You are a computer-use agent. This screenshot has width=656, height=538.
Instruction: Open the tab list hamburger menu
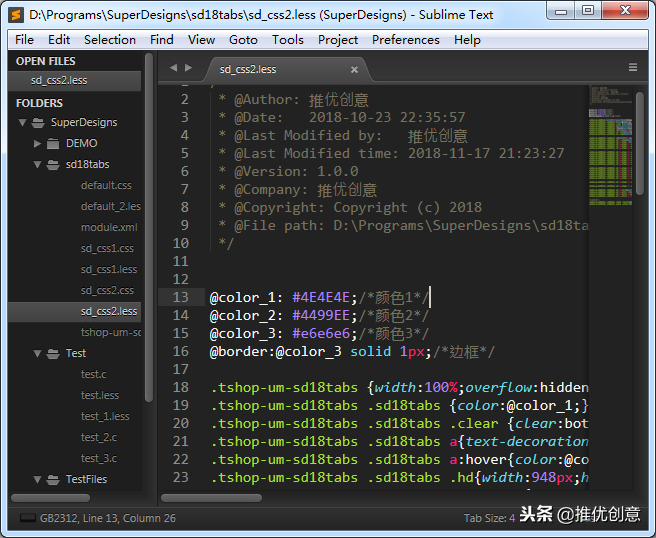tap(633, 67)
